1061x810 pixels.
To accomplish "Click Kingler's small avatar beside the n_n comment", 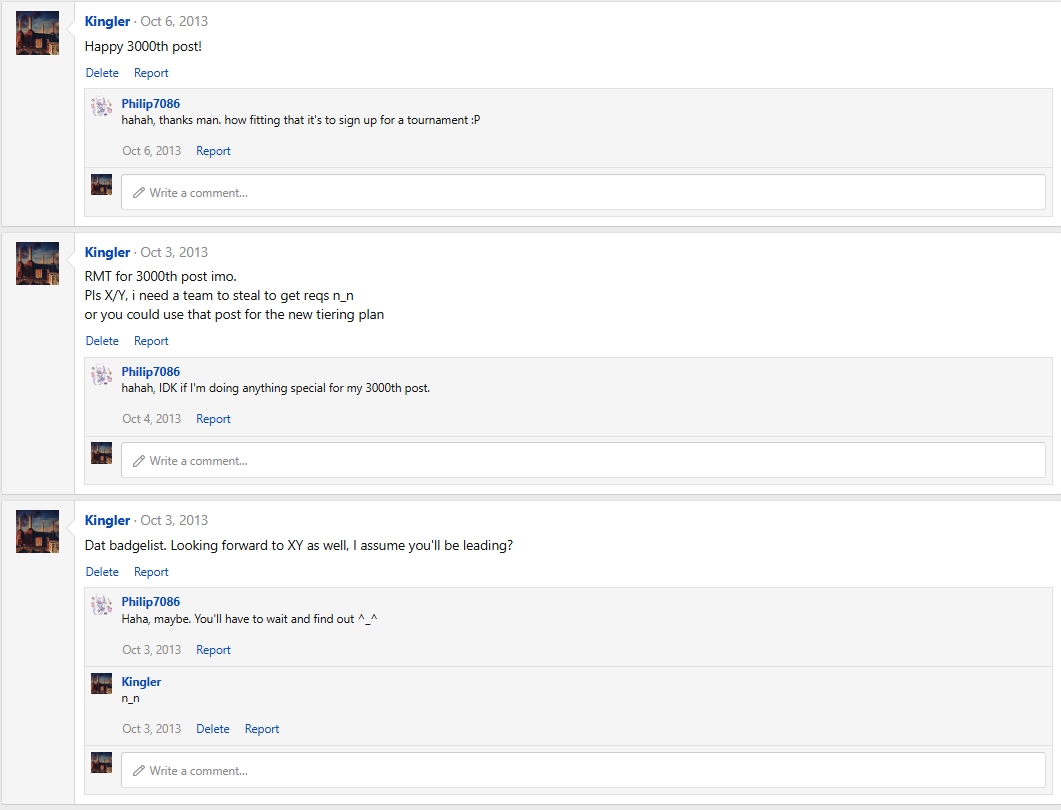I will coord(101,684).
